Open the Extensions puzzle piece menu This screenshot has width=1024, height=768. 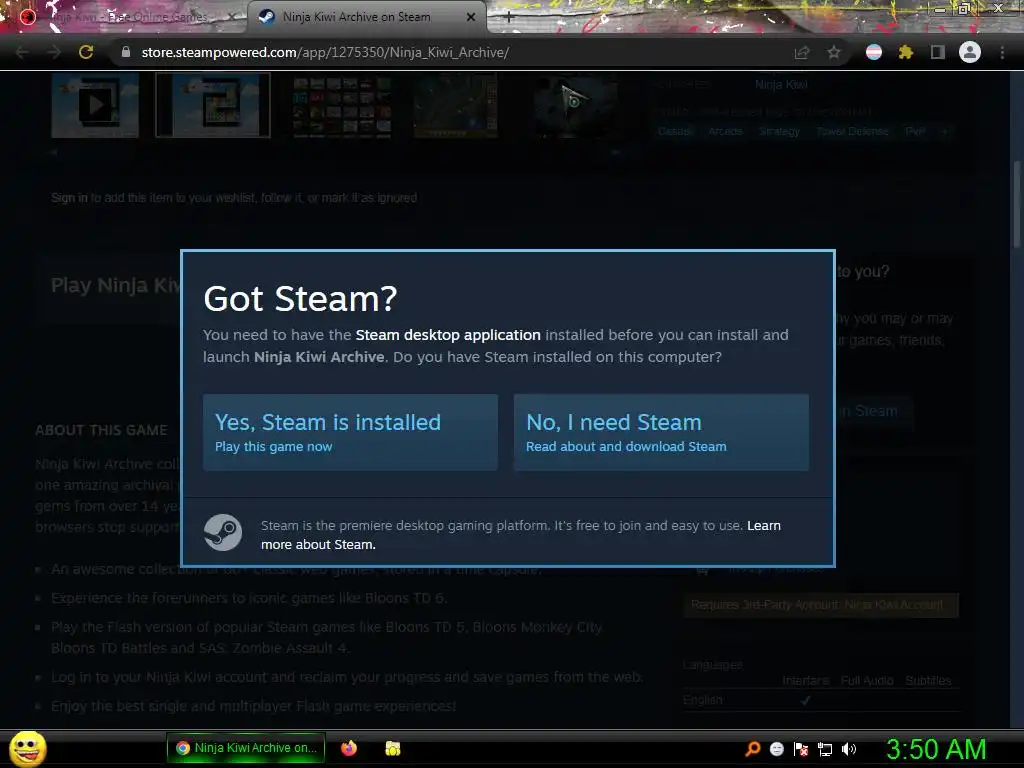905,52
